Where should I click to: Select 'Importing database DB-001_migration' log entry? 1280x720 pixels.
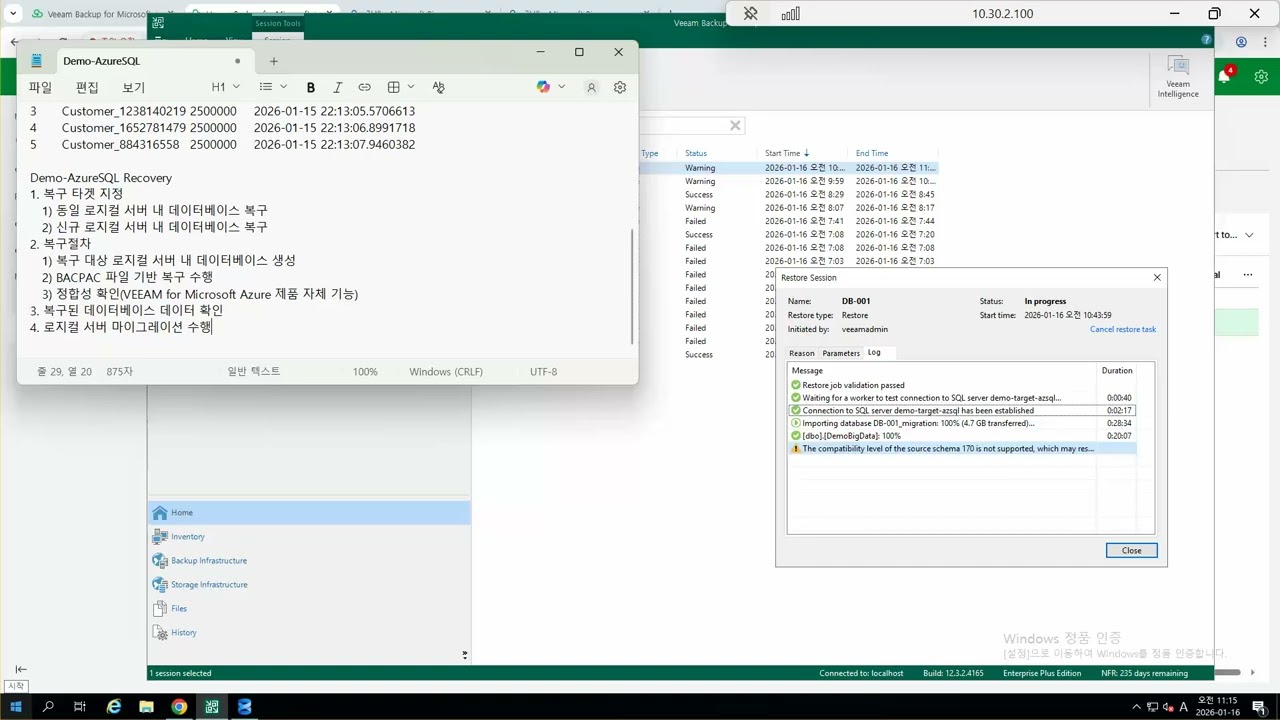tap(962, 423)
